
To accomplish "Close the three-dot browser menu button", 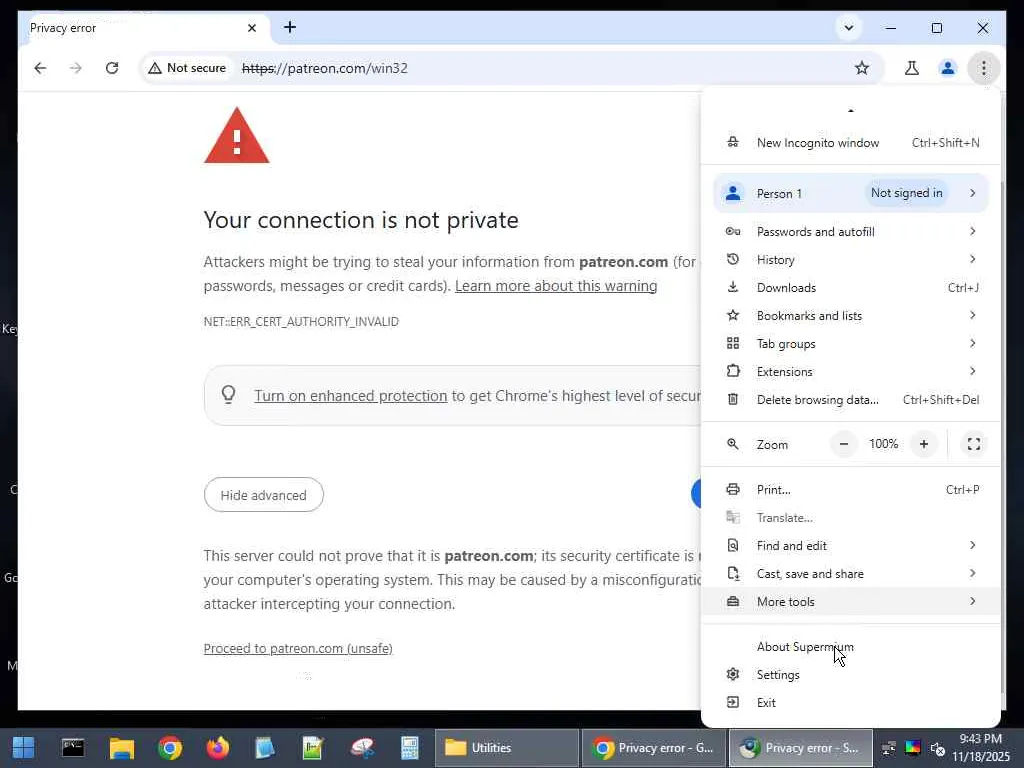I will [984, 68].
